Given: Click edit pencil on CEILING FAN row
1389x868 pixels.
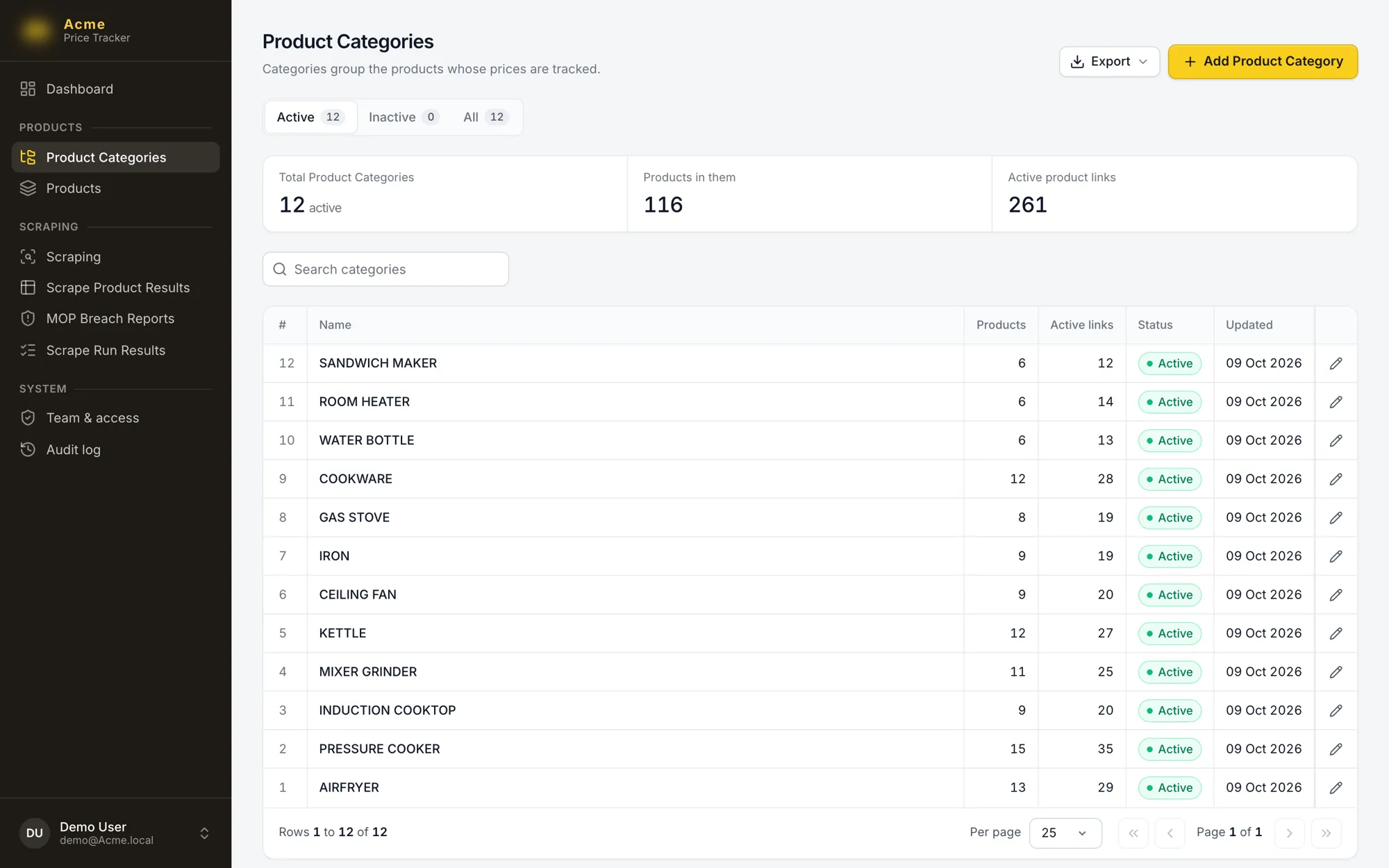Looking at the screenshot, I should point(1336,594).
